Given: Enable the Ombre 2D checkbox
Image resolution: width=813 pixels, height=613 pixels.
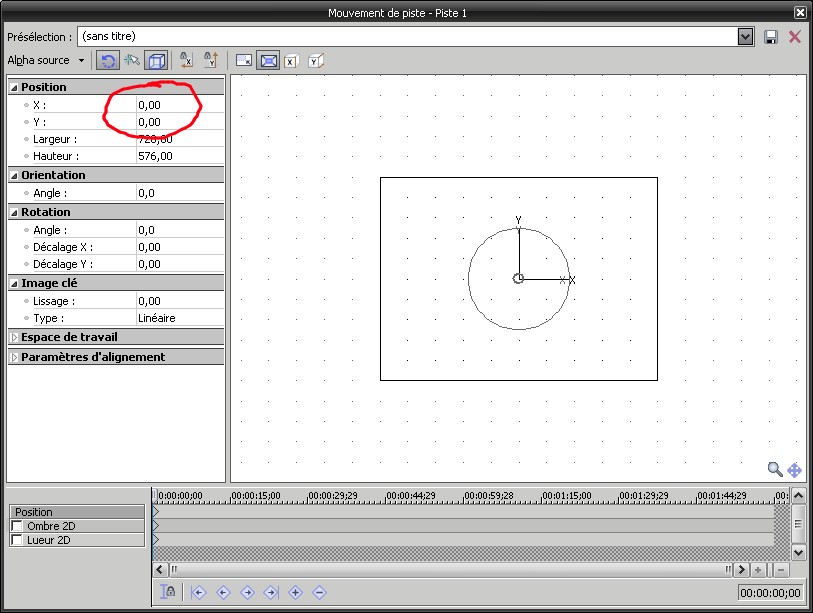Looking at the screenshot, I should 17,526.
